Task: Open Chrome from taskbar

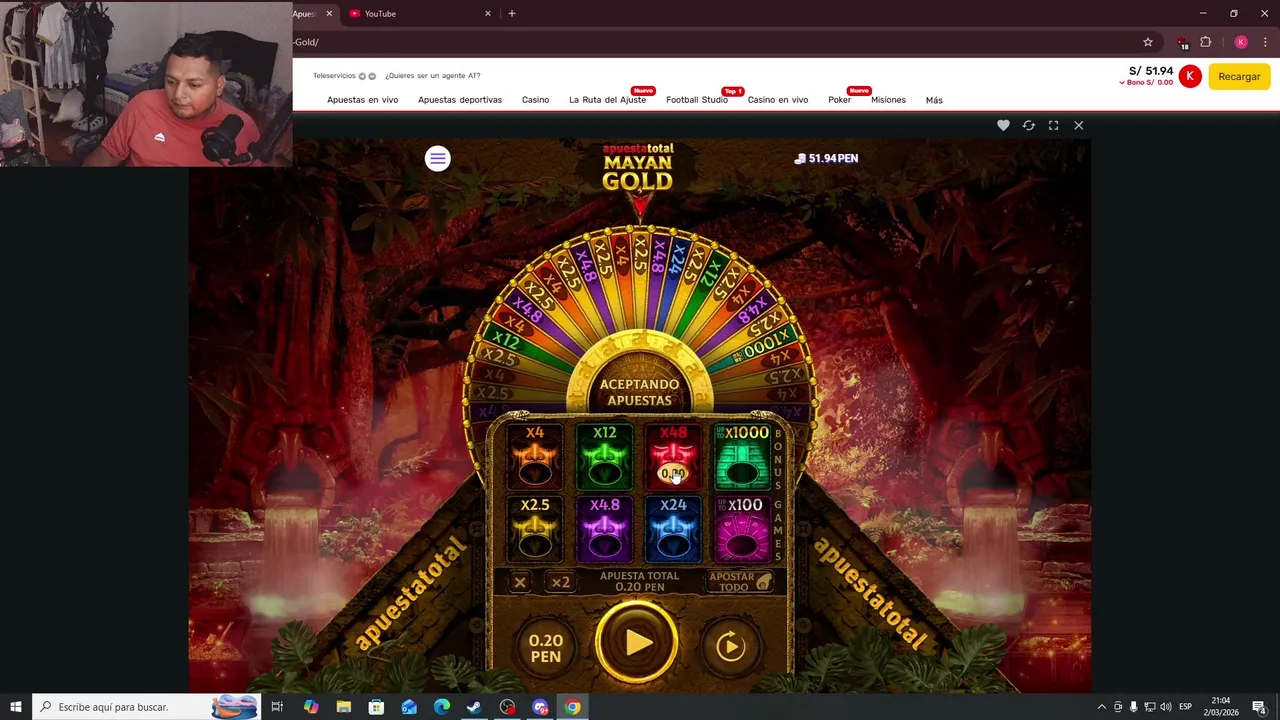Action: click(x=573, y=707)
